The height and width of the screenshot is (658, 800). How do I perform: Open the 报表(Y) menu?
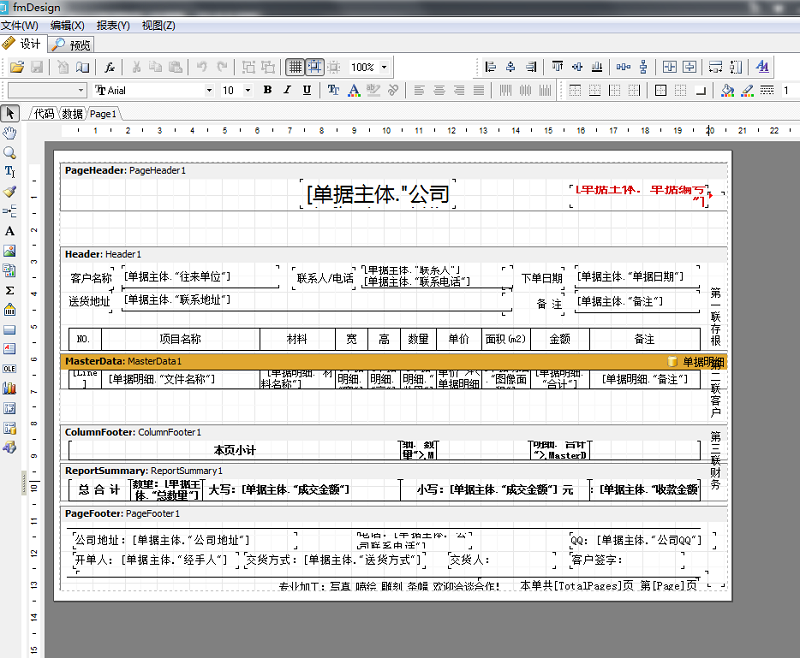pos(114,26)
